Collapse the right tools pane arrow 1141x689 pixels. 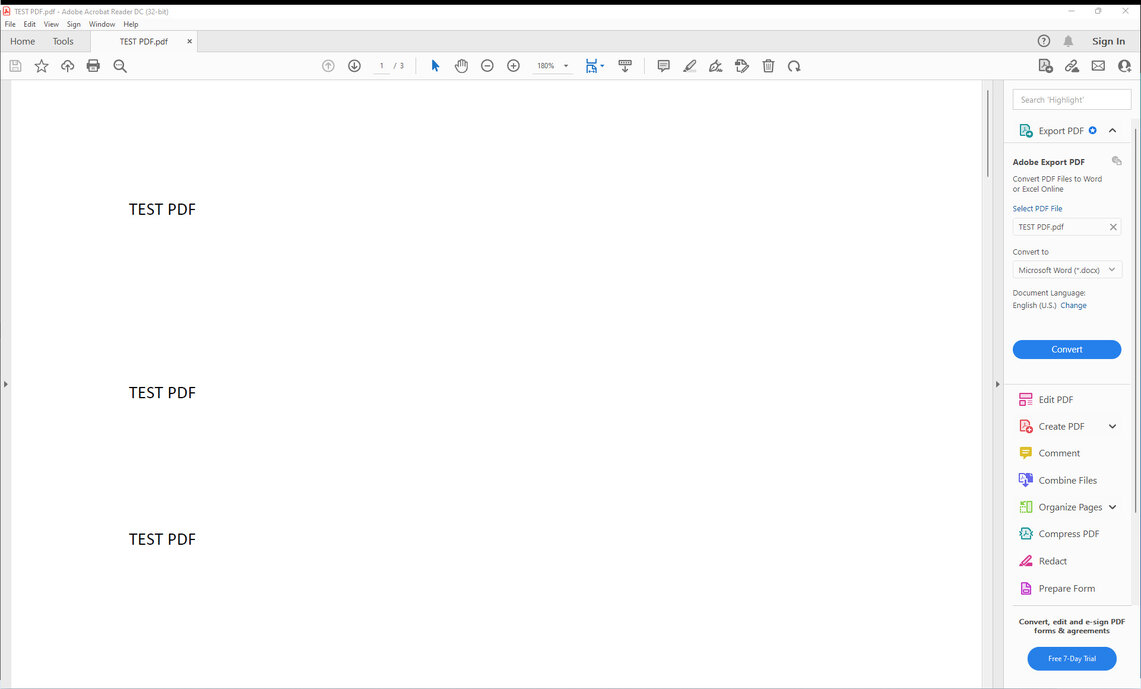998,384
